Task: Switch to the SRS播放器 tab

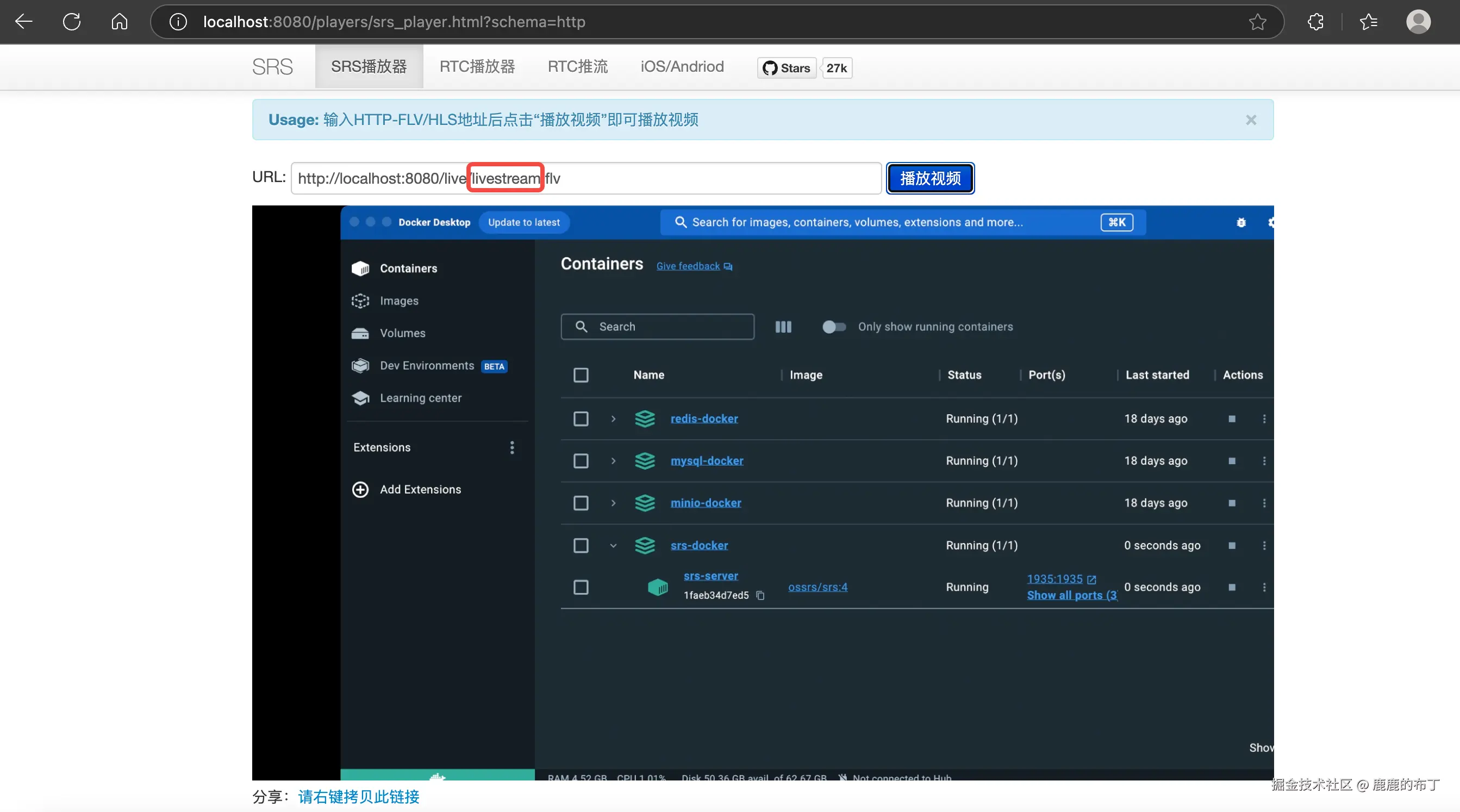Action: click(369, 67)
